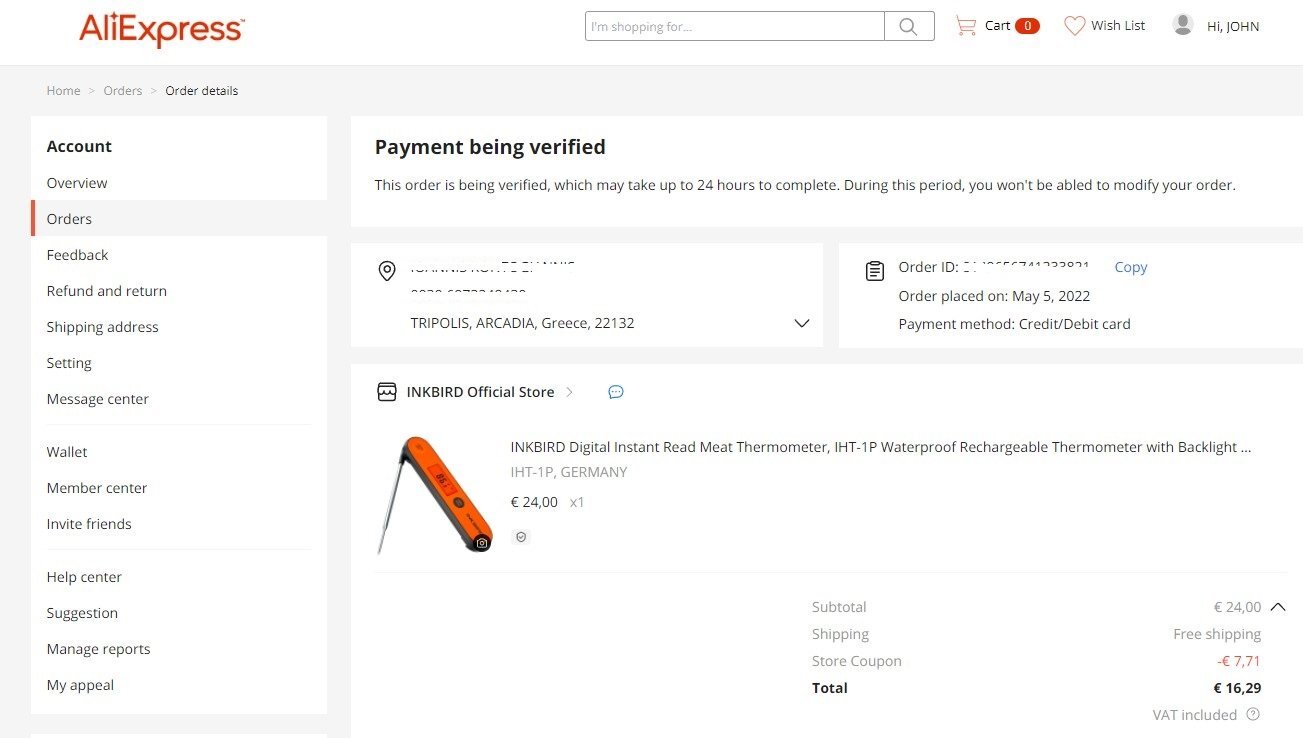Copy the order ID

click(x=1131, y=267)
